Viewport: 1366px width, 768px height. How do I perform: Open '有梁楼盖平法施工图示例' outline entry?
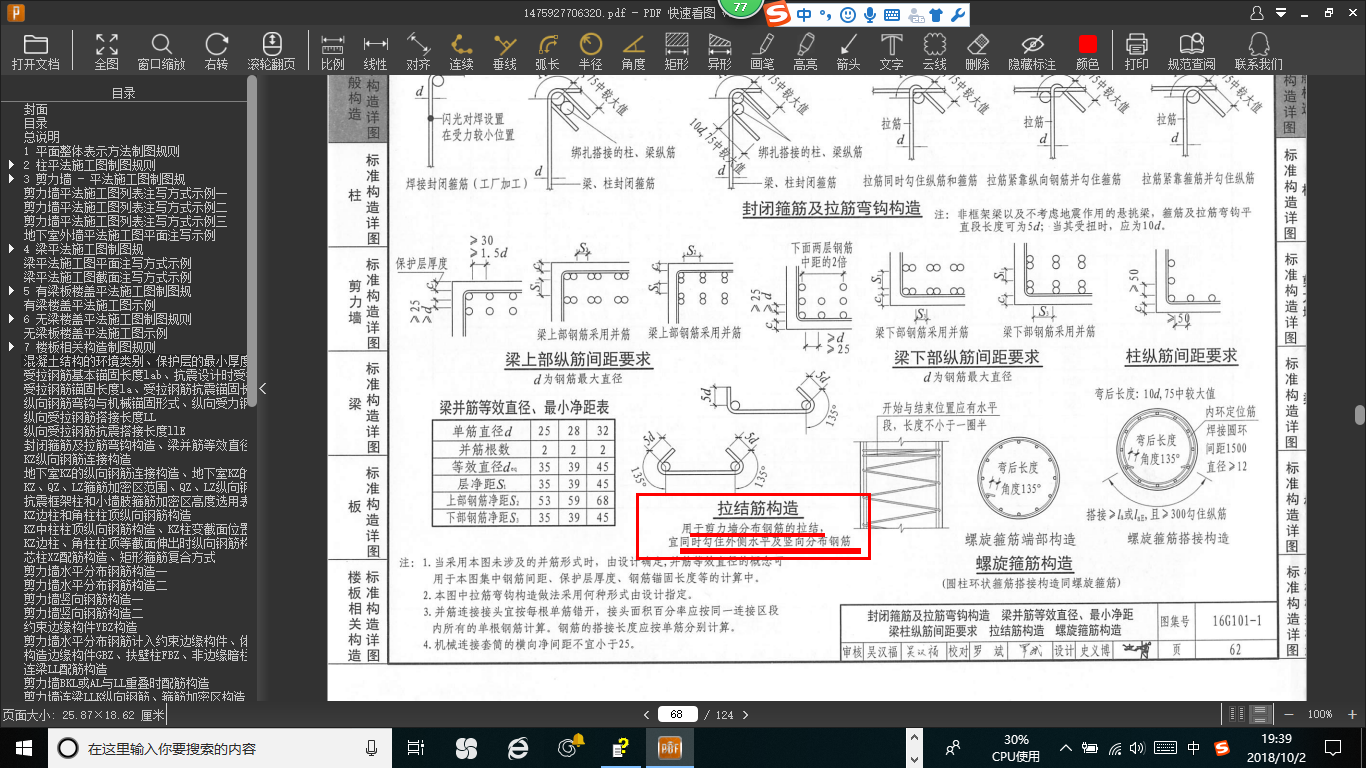pyautogui.click(x=90, y=305)
